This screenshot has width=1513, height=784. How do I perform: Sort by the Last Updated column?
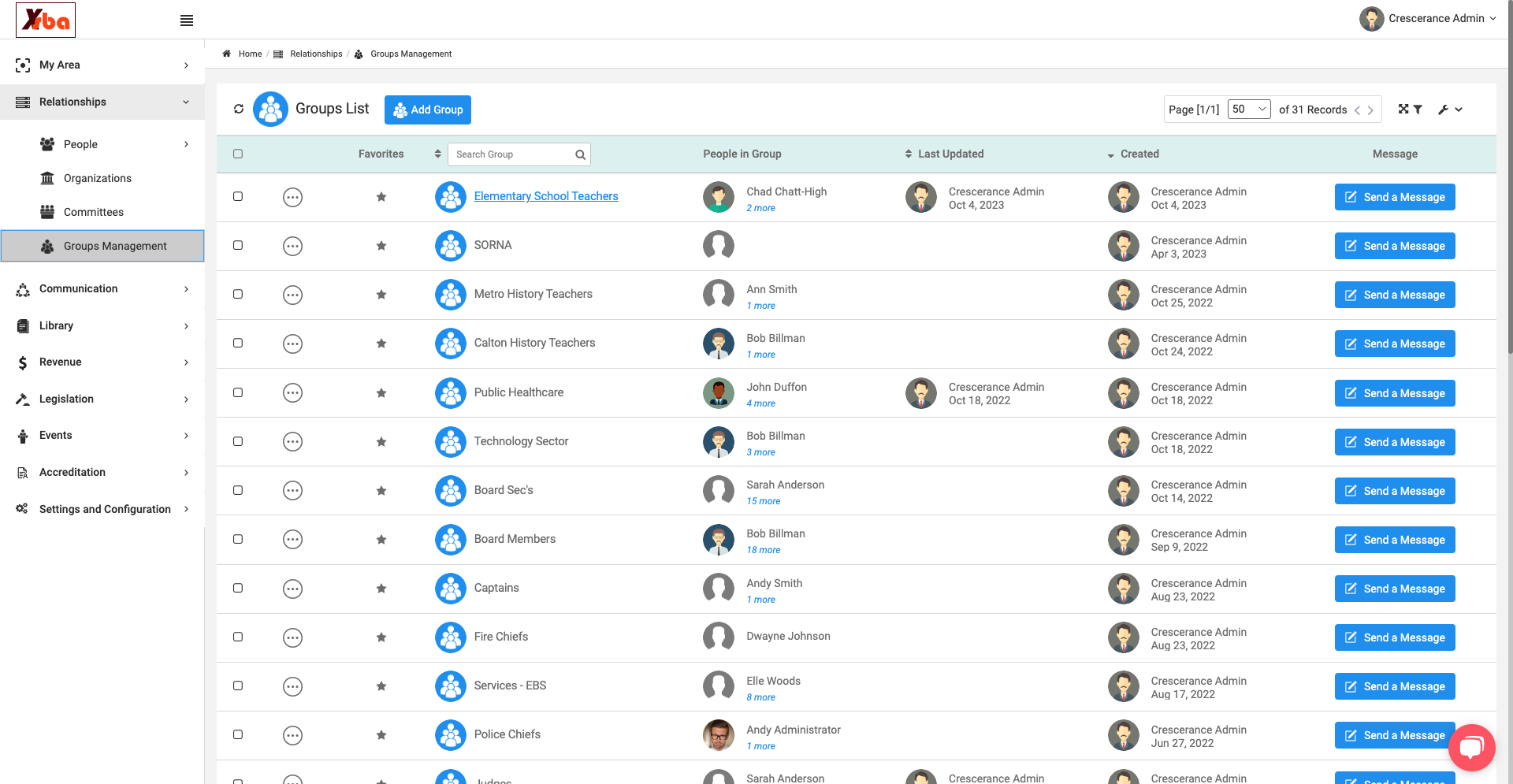coord(945,154)
